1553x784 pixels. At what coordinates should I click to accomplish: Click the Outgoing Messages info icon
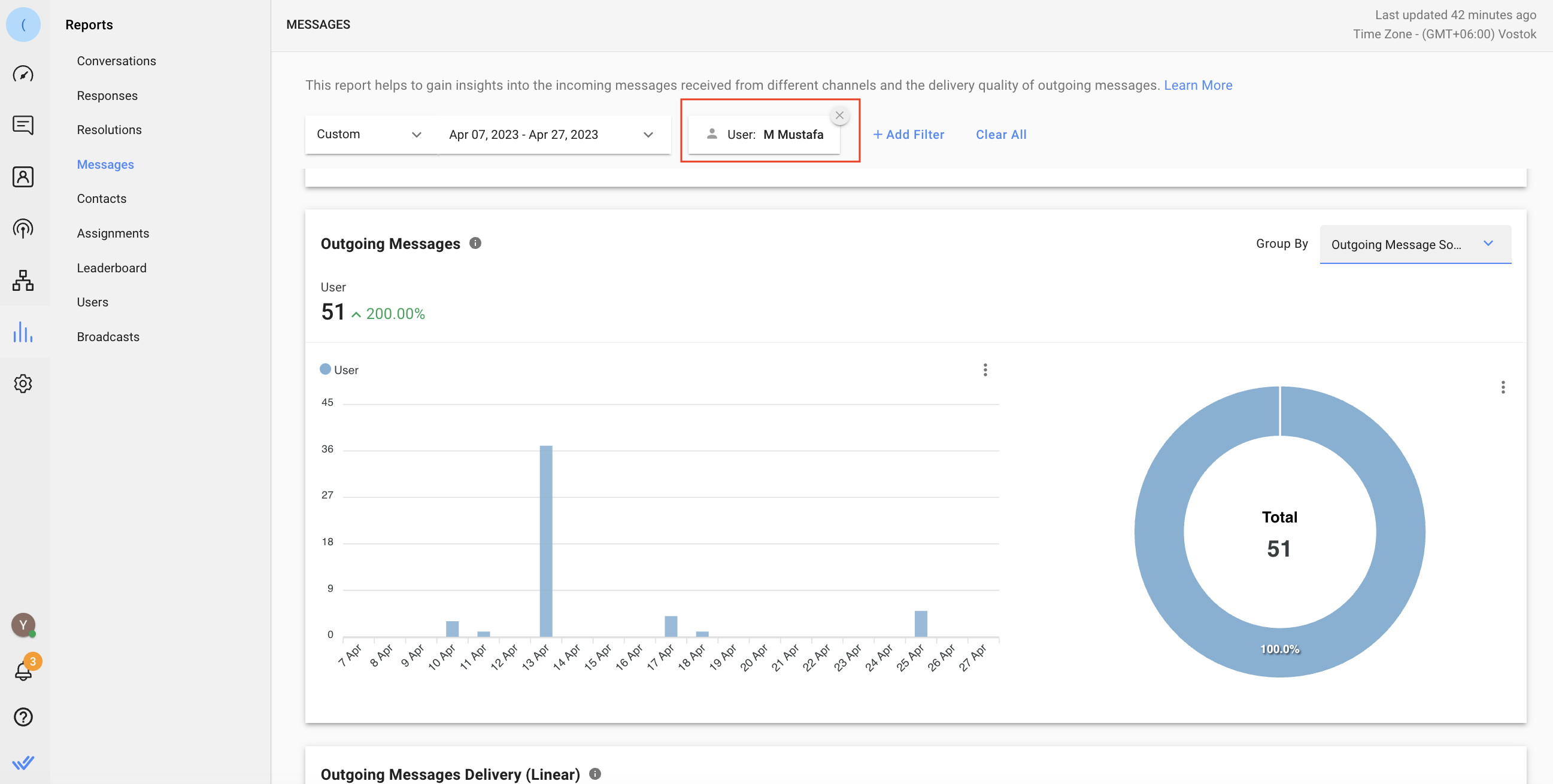coord(475,243)
